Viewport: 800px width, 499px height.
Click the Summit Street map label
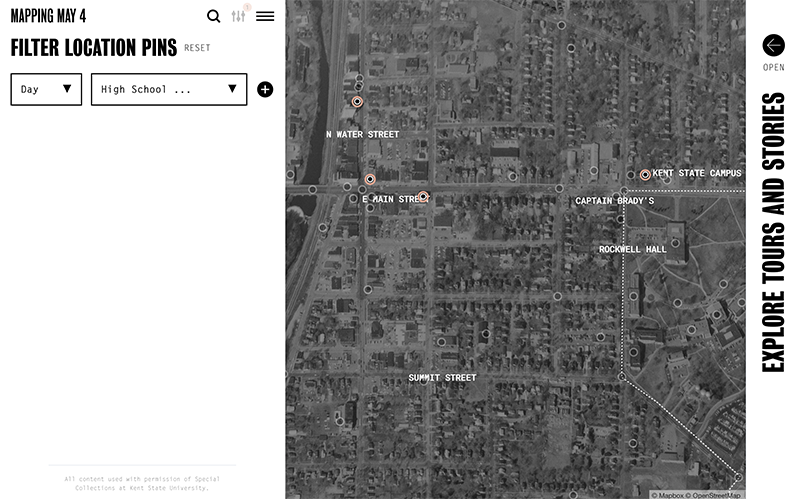coord(442,378)
